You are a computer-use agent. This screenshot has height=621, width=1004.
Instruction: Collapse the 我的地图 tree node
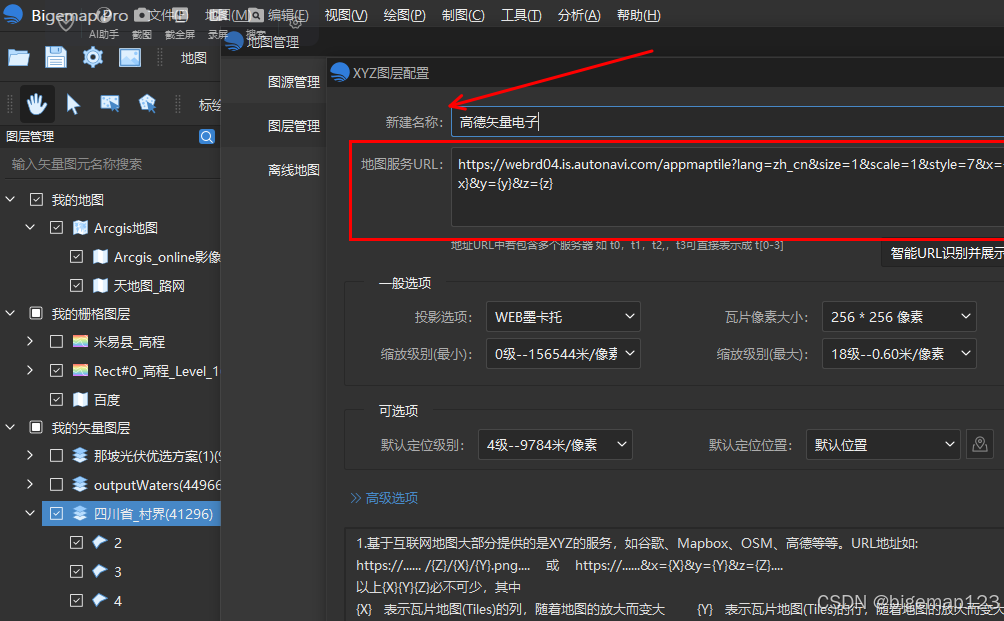click(x=10, y=199)
